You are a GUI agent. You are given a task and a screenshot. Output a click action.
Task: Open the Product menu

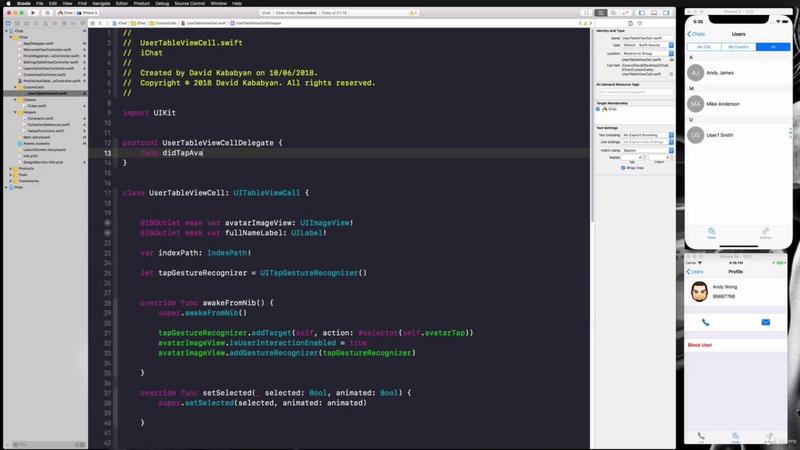[x=141, y=3]
